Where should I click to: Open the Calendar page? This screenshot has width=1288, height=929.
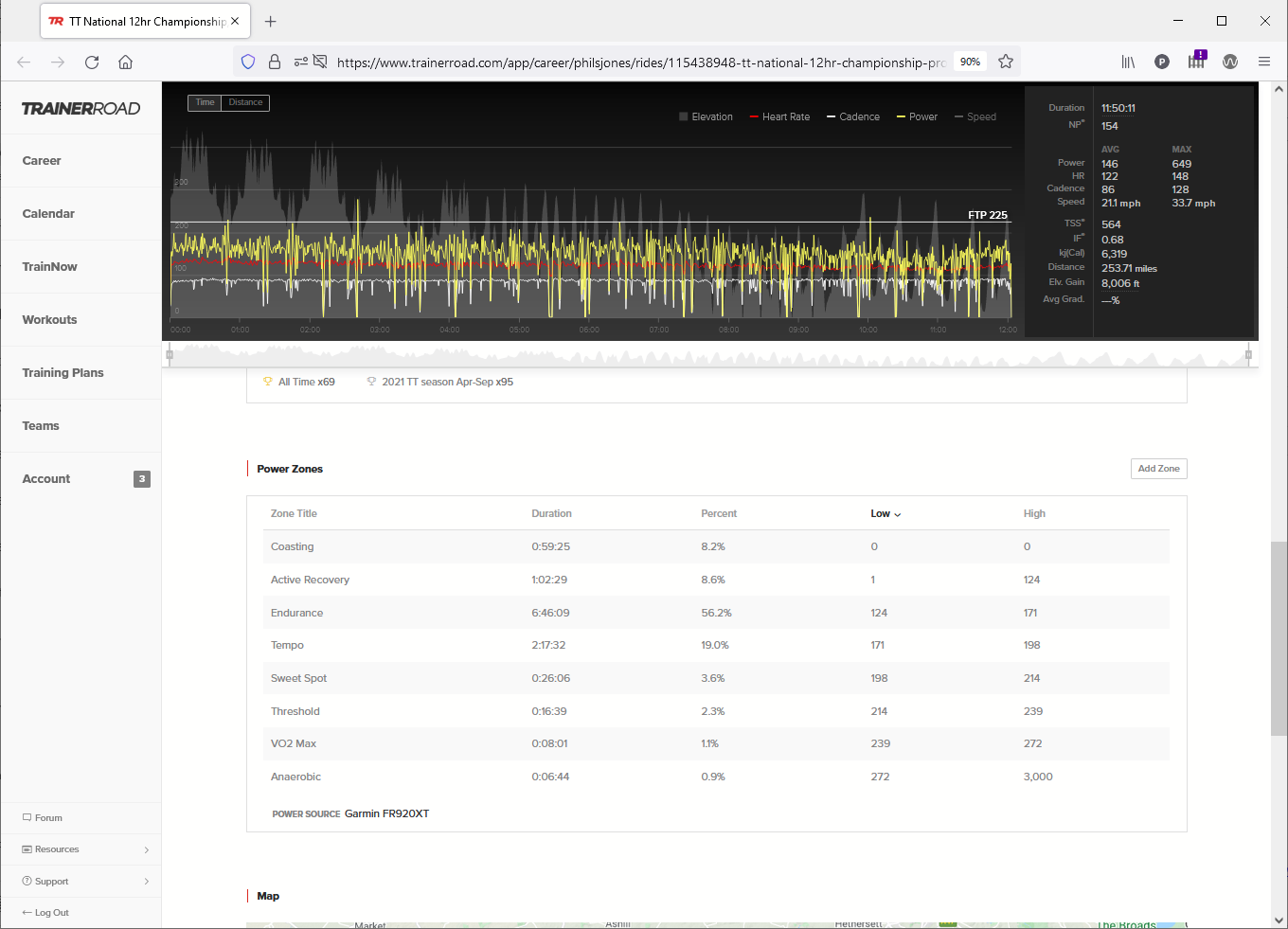pos(48,214)
